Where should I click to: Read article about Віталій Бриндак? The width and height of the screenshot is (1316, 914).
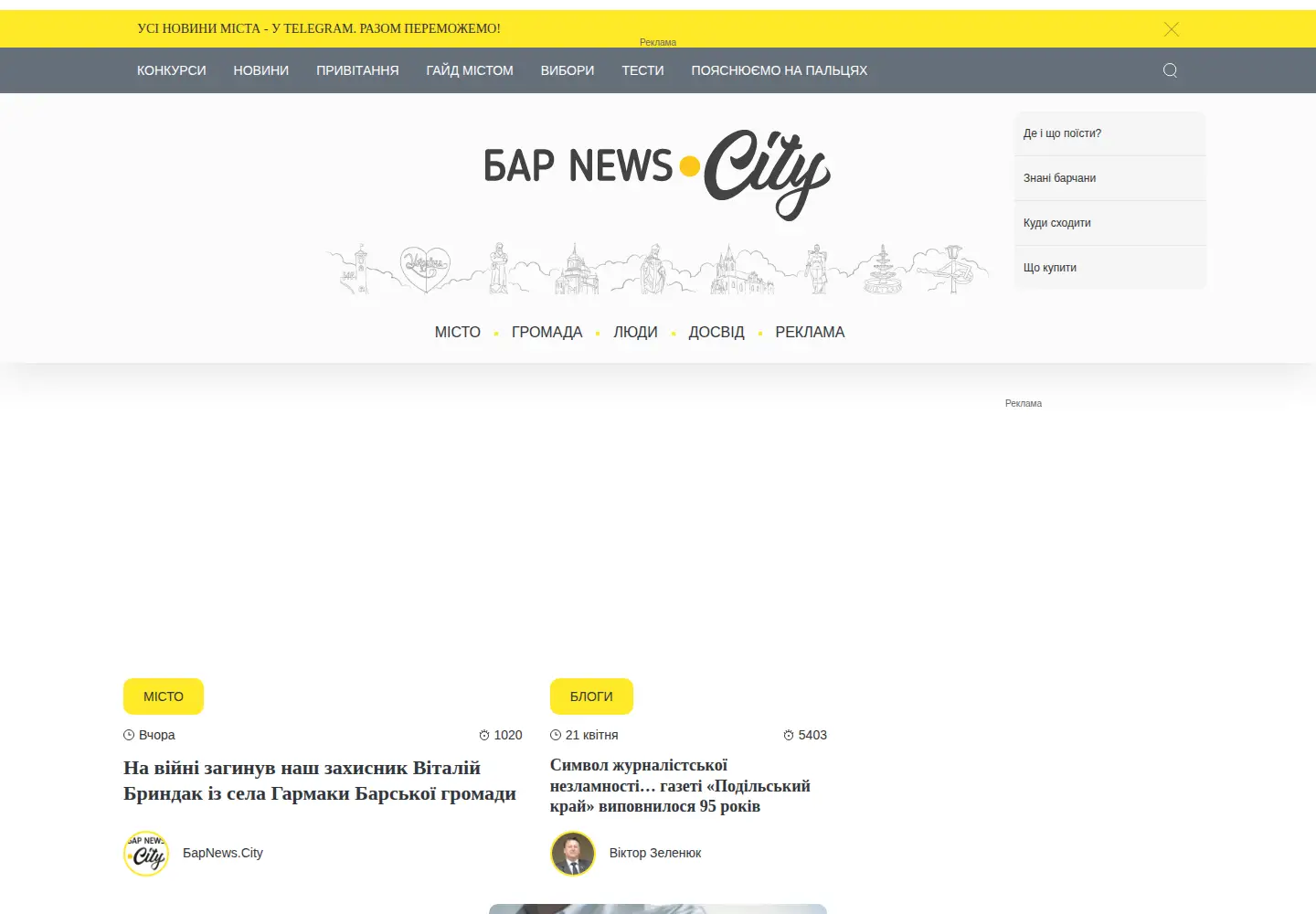coord(320,781)
